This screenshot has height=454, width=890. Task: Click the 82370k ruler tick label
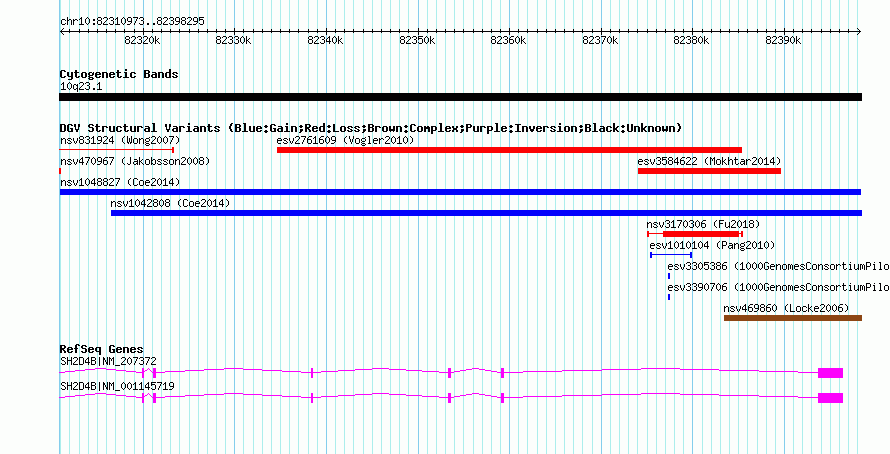(x=601, y=41)
